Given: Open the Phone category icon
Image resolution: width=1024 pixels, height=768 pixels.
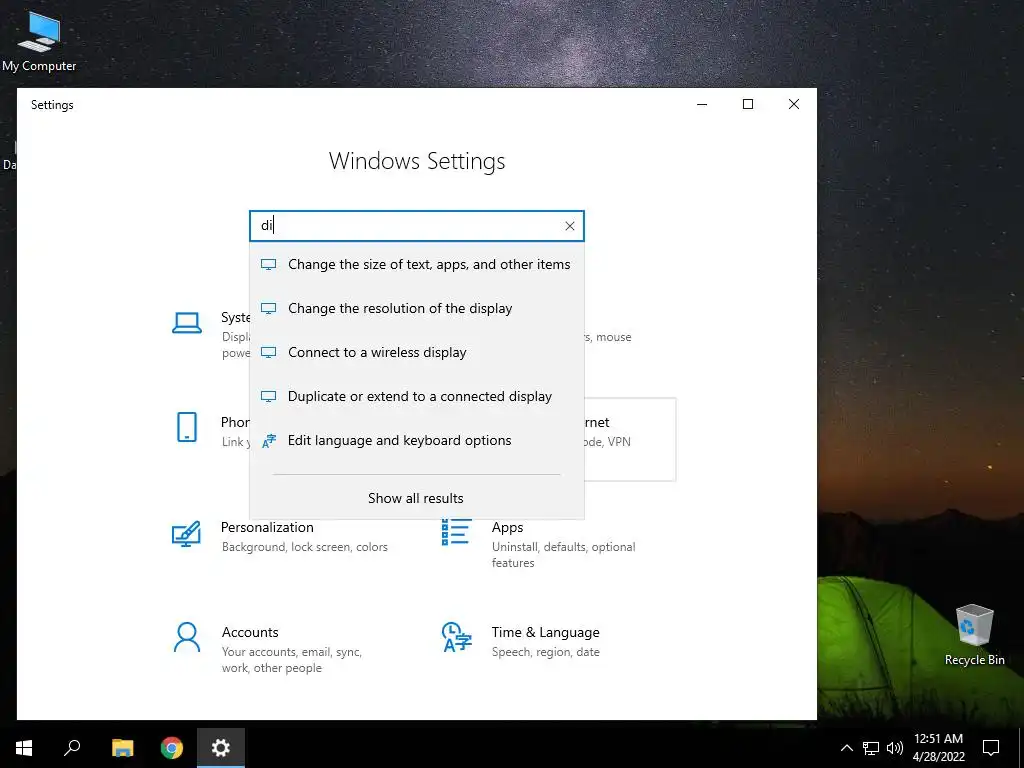Looking at the screenshot, I should (187, 427).
